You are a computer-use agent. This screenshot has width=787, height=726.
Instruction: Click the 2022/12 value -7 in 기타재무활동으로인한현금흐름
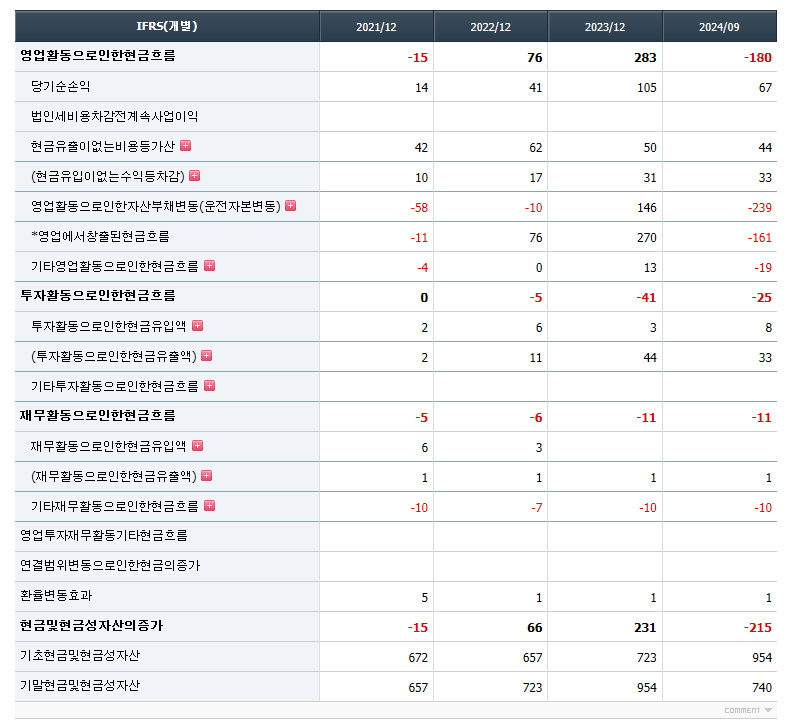coord(537,508)
